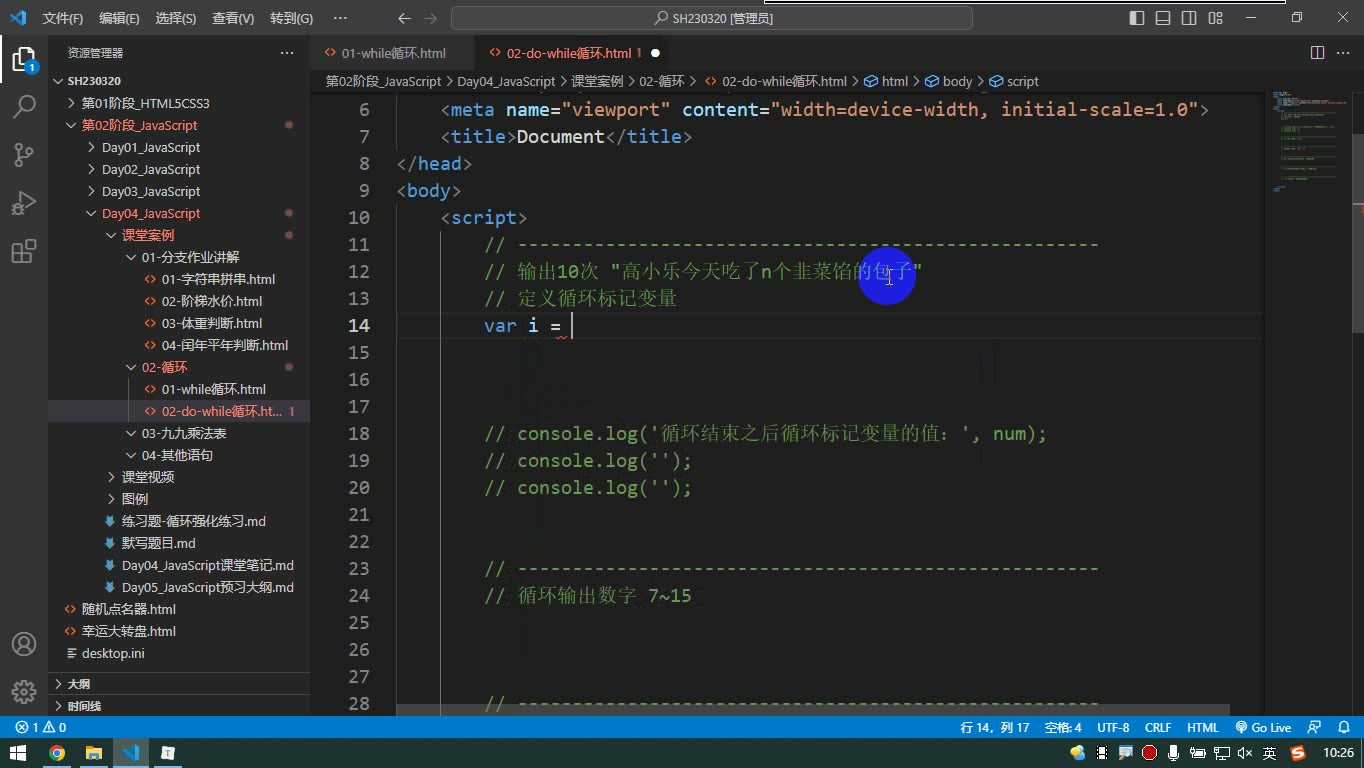Image resolution: width=1364 pixels, height=768 pixels.
Task: Click the UTF-8 encoding button
Action: pyautogui.click(x=1113, y=728)
